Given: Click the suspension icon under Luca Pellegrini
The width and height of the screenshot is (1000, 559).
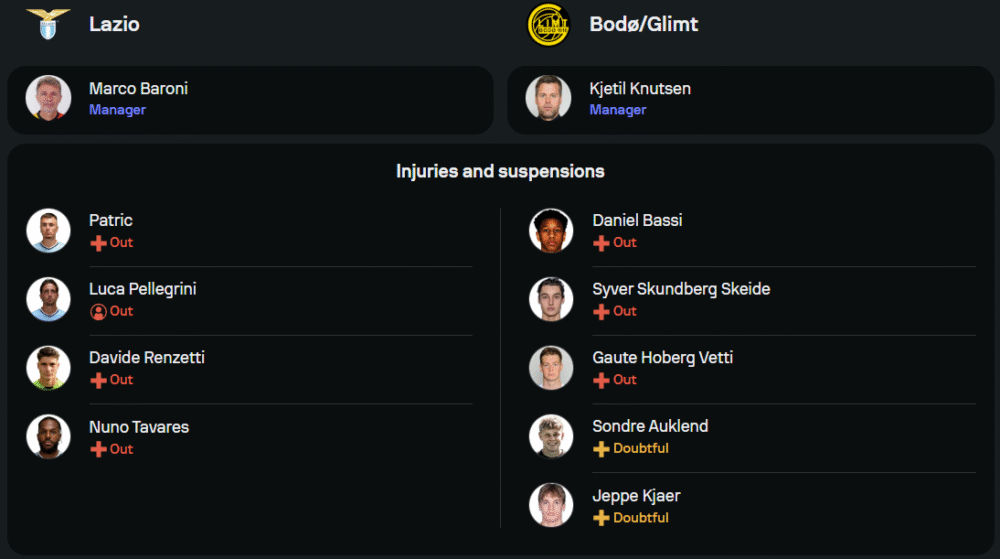Looking at the screenshot, I should pyautogui.click(x=98, y=312).
